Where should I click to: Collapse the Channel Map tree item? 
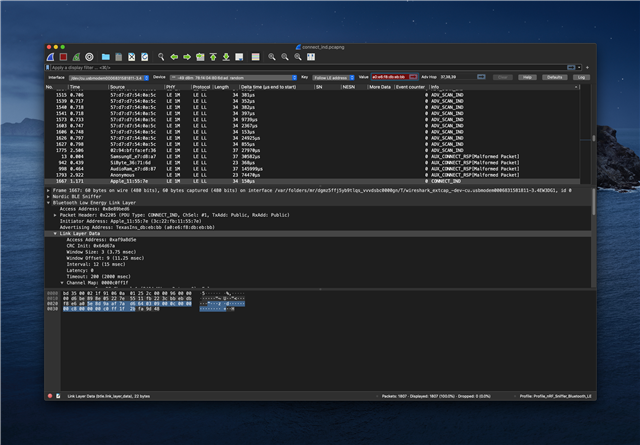click(62, 283)
